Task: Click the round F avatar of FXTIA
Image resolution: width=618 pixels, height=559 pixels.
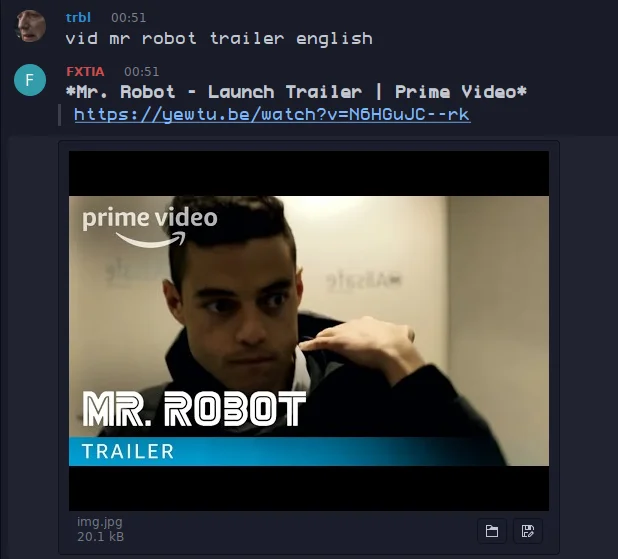Action: [30, 80]
